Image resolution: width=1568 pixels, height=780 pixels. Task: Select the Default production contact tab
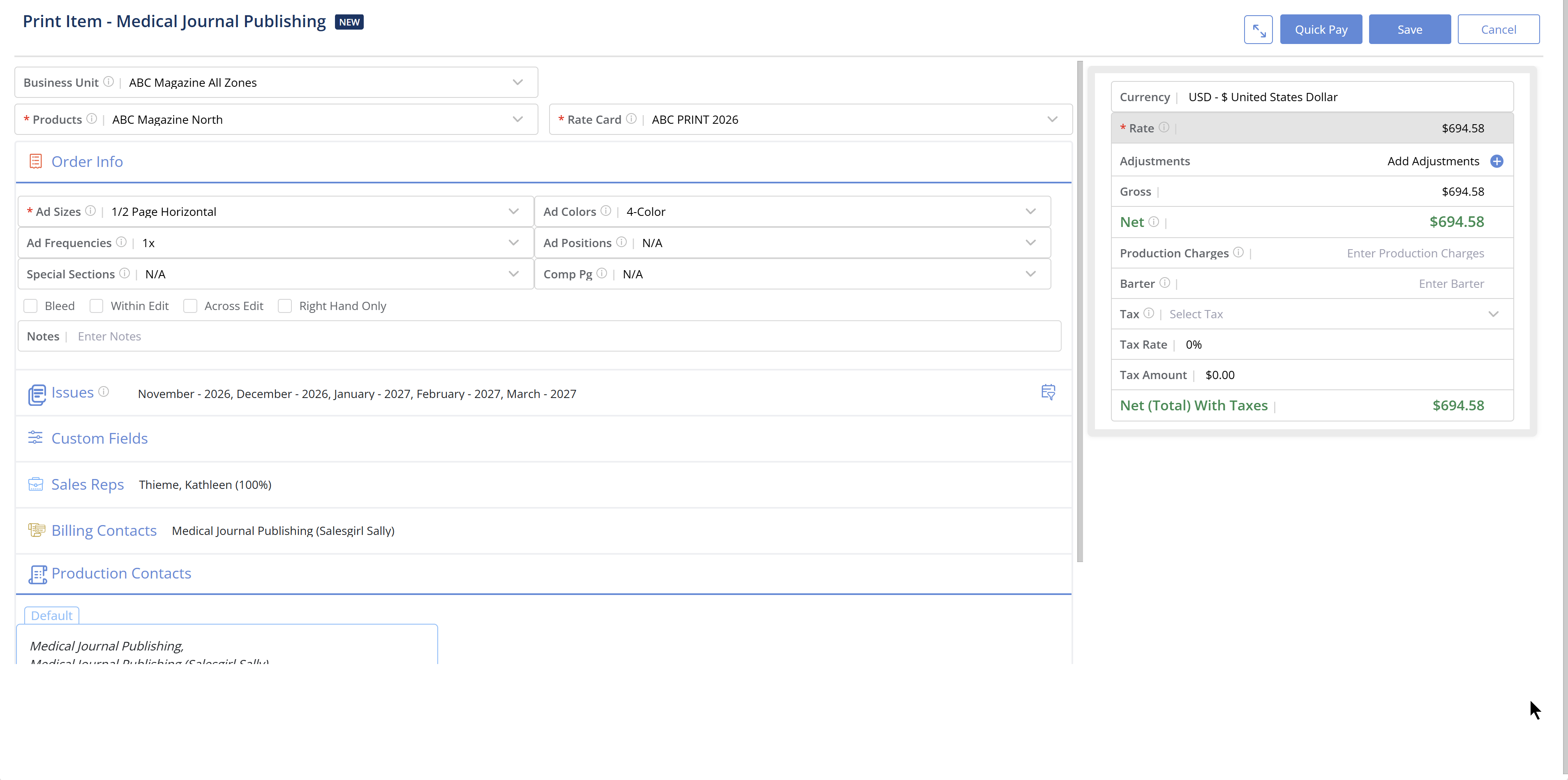tap(52, 615)
